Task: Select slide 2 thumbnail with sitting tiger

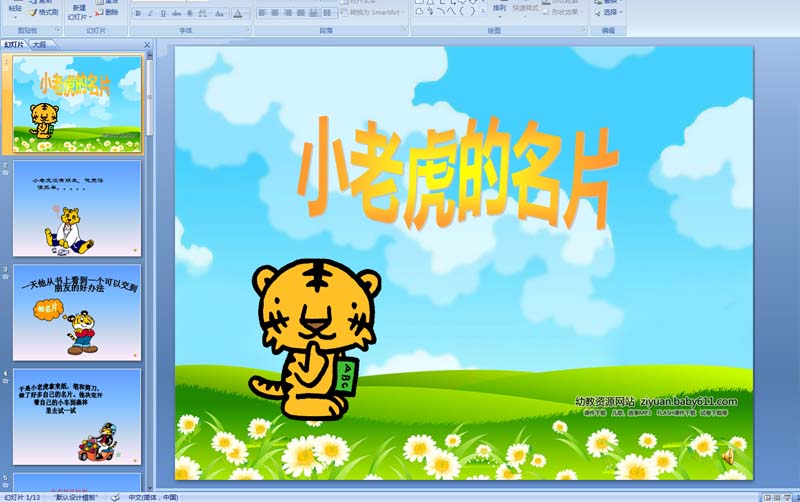Action: 77,209
